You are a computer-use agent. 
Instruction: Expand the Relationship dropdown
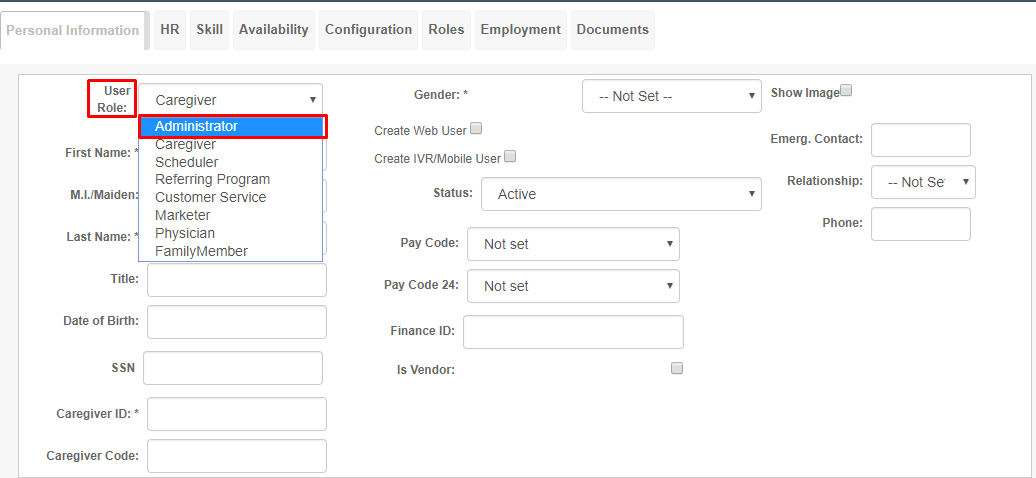[x=923, y=182]
